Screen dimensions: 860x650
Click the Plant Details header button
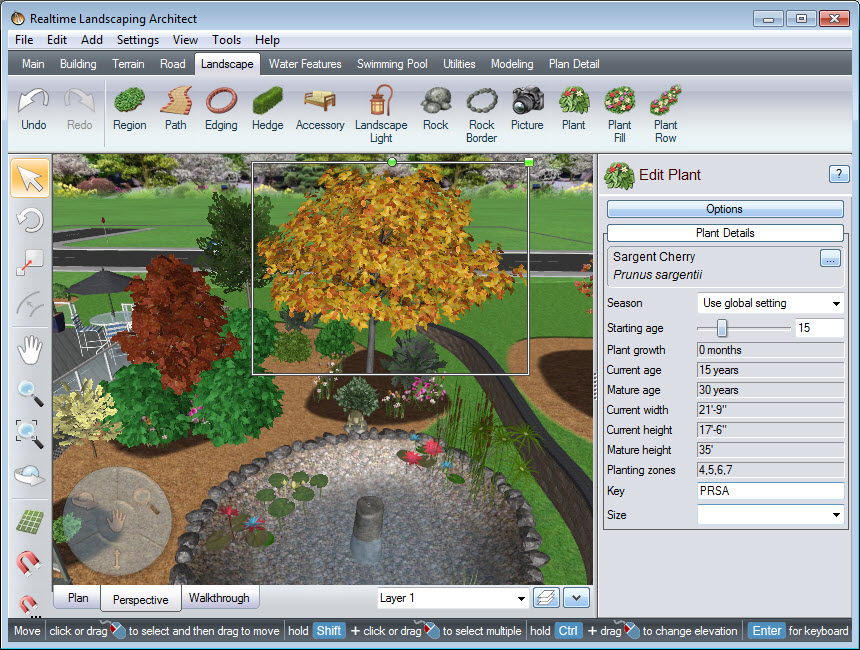pos(725,233)
